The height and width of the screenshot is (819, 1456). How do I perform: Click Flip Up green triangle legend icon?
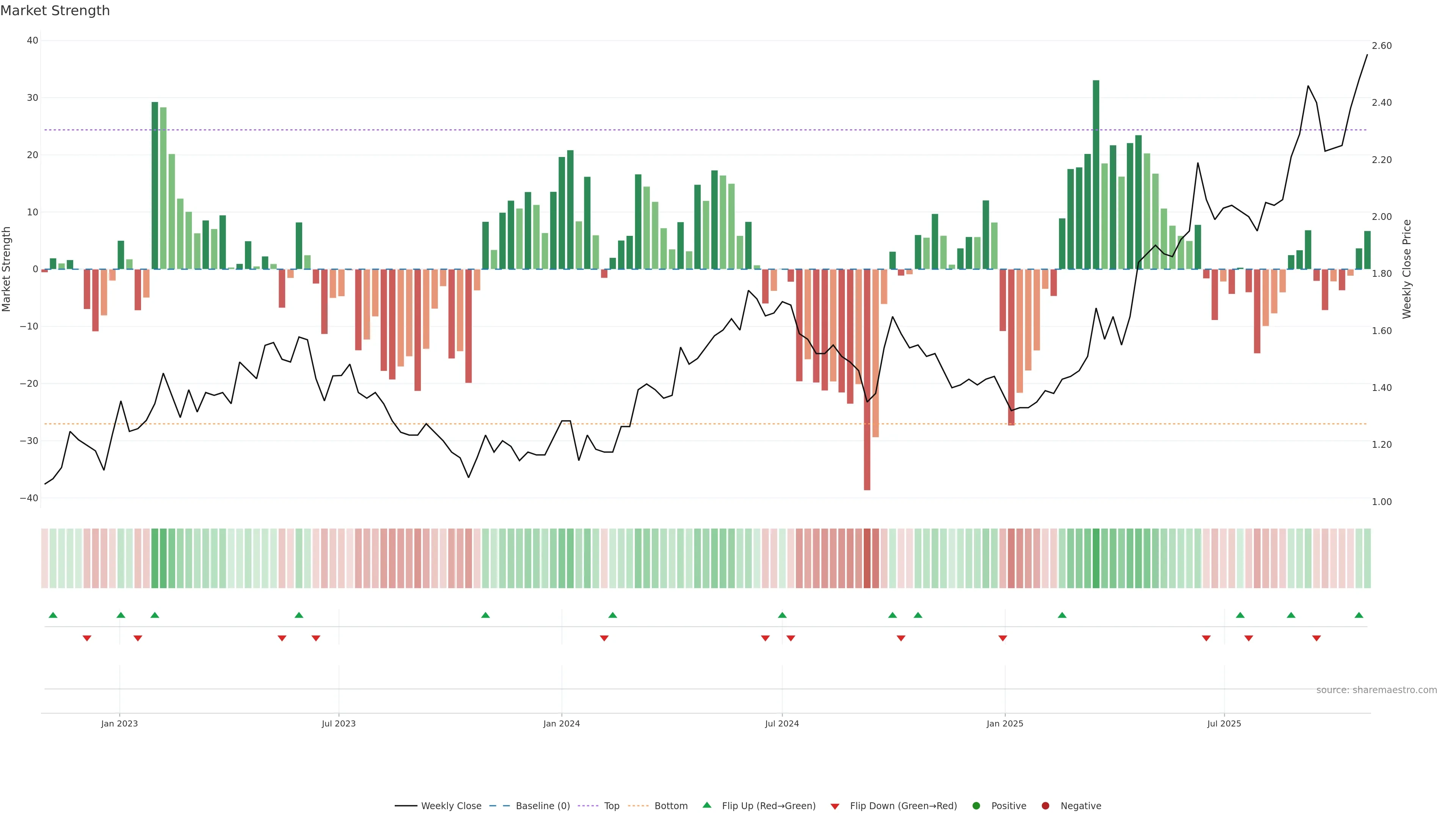coord(706,805)
